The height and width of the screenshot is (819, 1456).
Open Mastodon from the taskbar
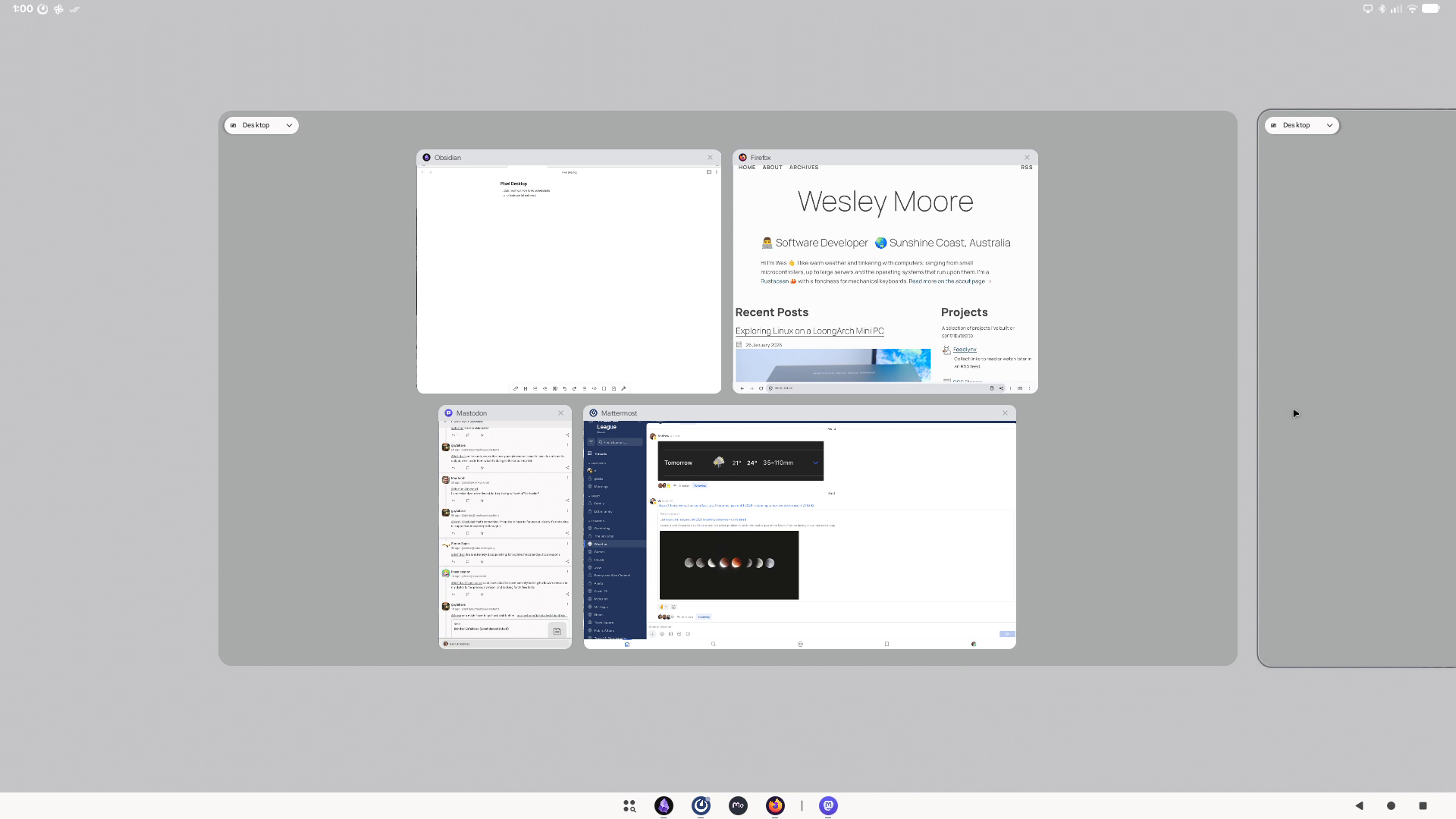[x=828, y=805]
